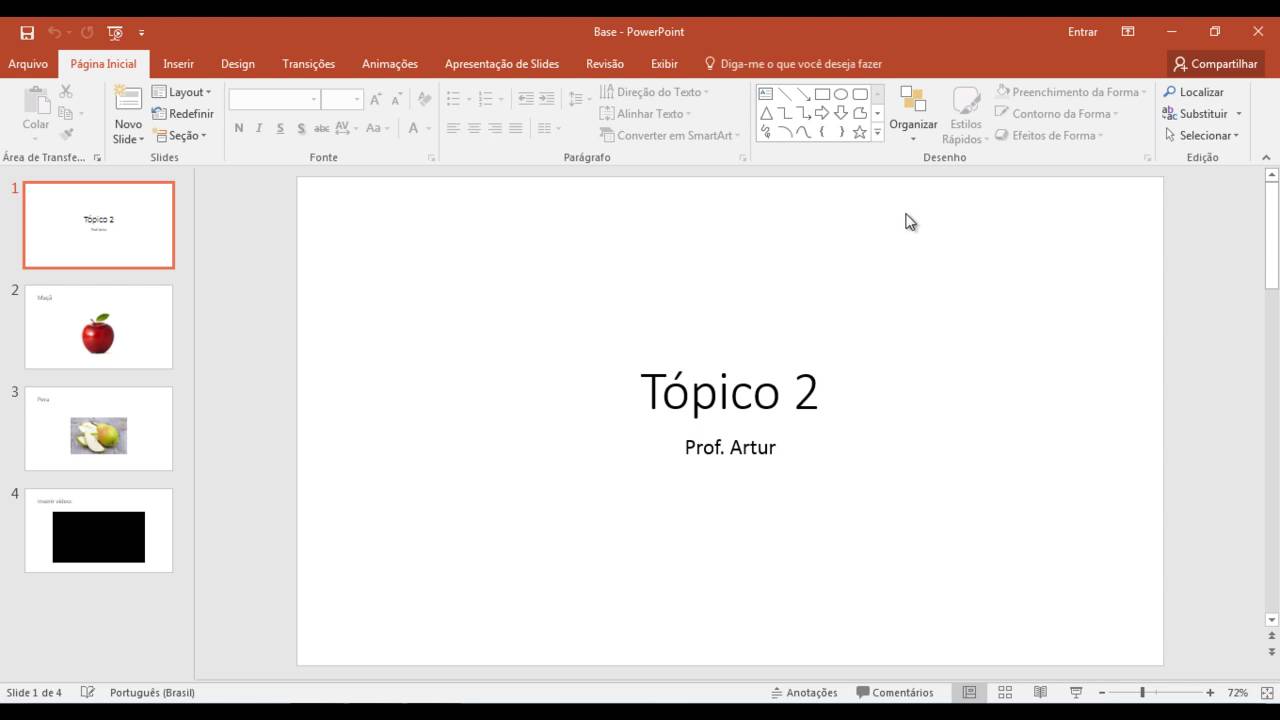Open the Seção dropdown

(180, 136)
